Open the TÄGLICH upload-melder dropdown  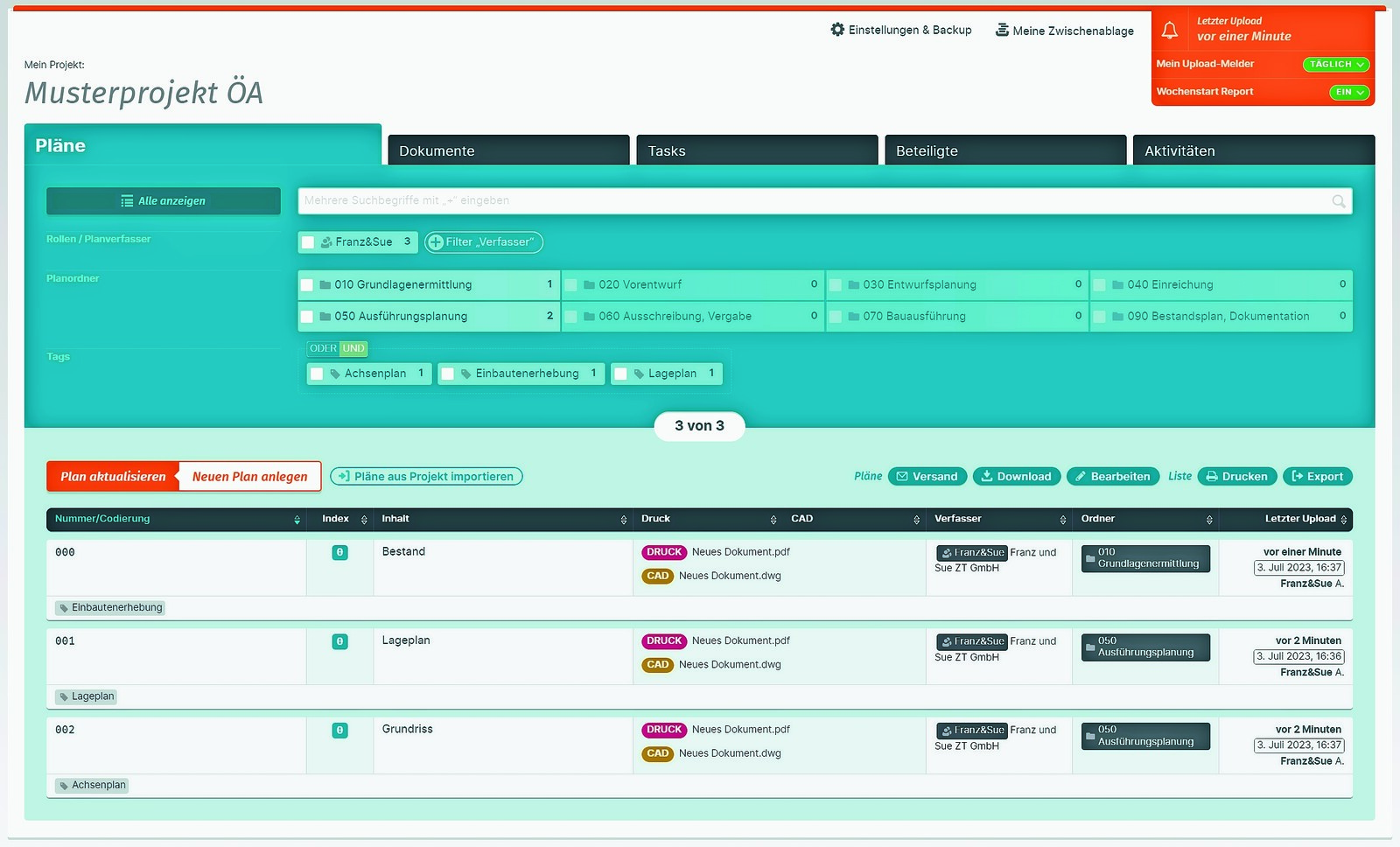point(1336,65)
